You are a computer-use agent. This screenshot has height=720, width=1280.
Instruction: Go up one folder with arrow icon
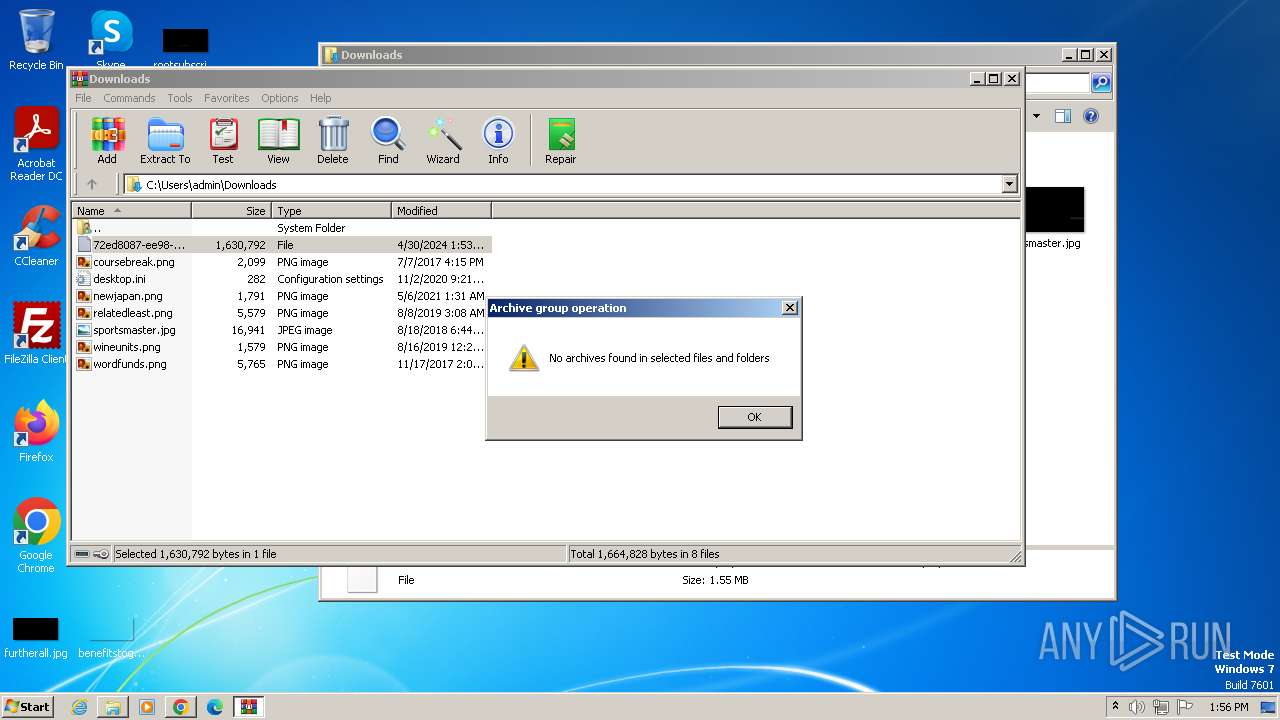[92, 184]
